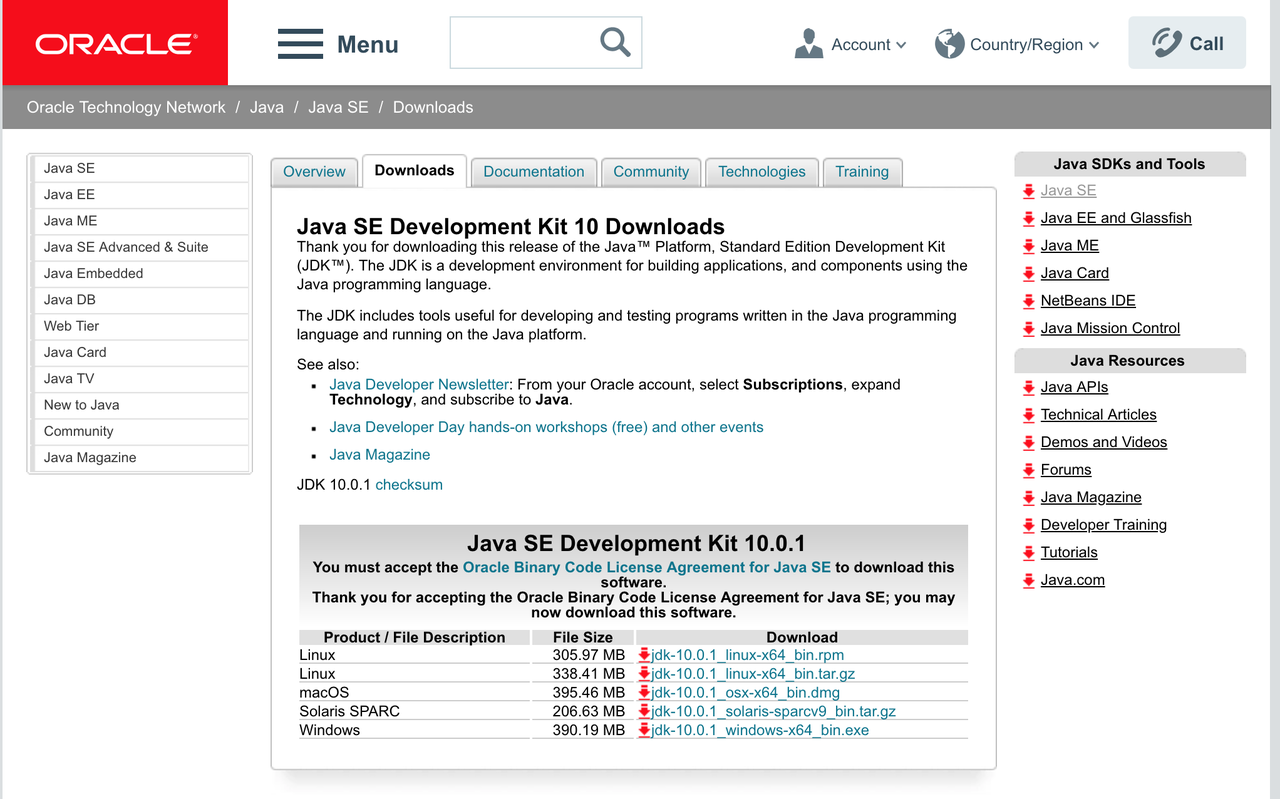Open Oracle Binary Code License Agreement link
The width and height of the screenshot is (1280, 799).
tap(647, 567)
